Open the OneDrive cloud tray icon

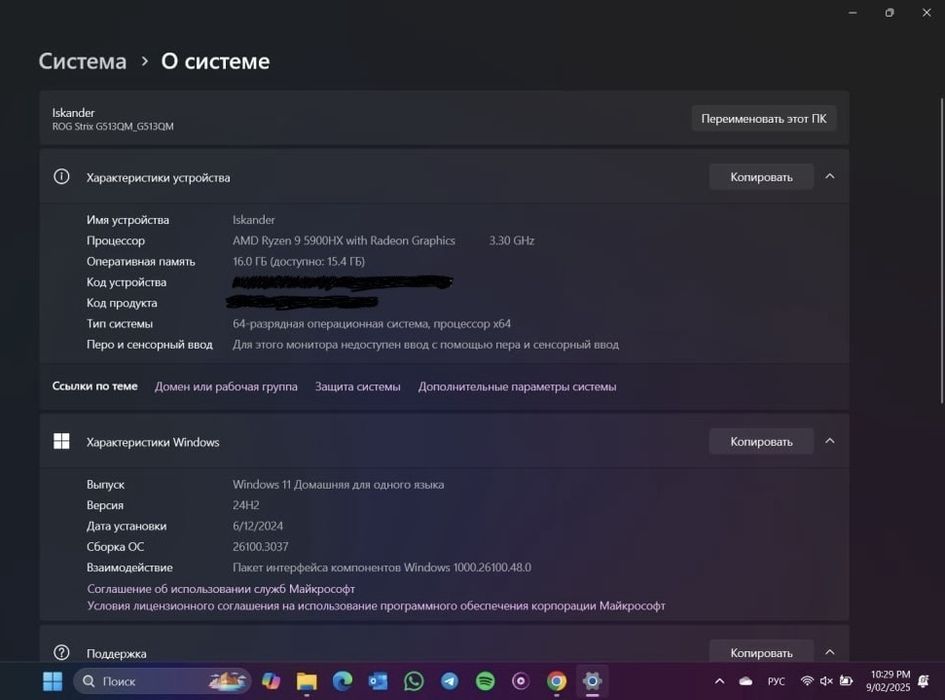pos(746,681)
